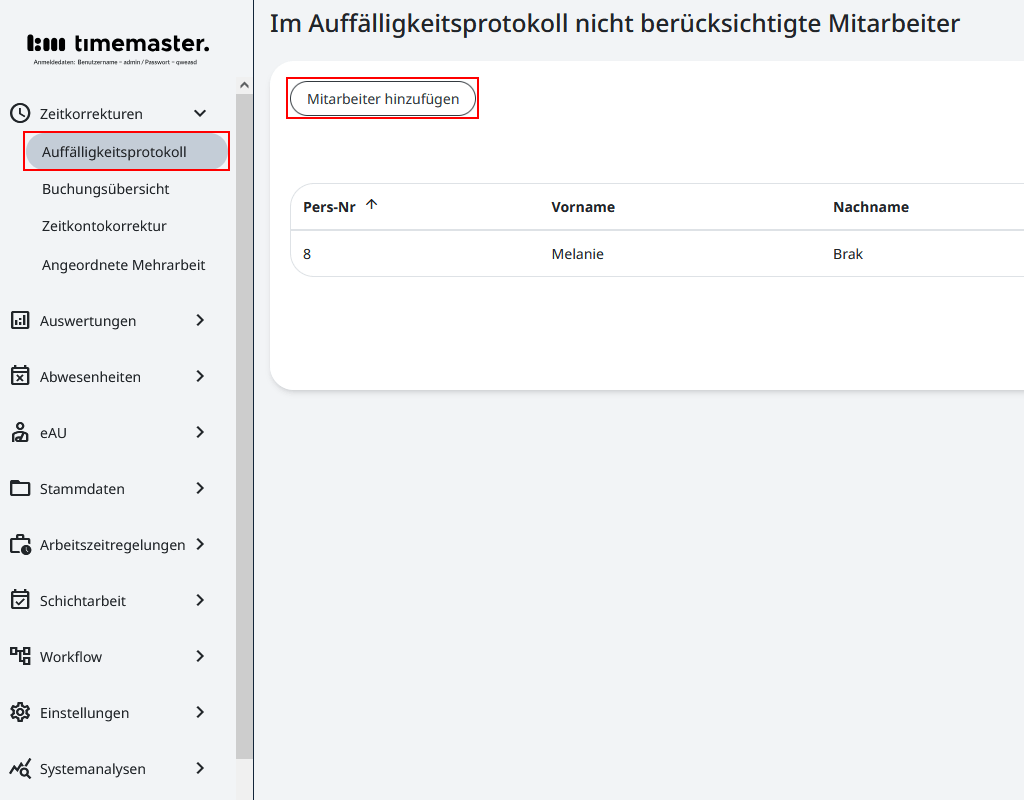Click the Einstellungen gear icon
The width and height of the screenshot is (1024, 800).
click(x=18, y=712)
